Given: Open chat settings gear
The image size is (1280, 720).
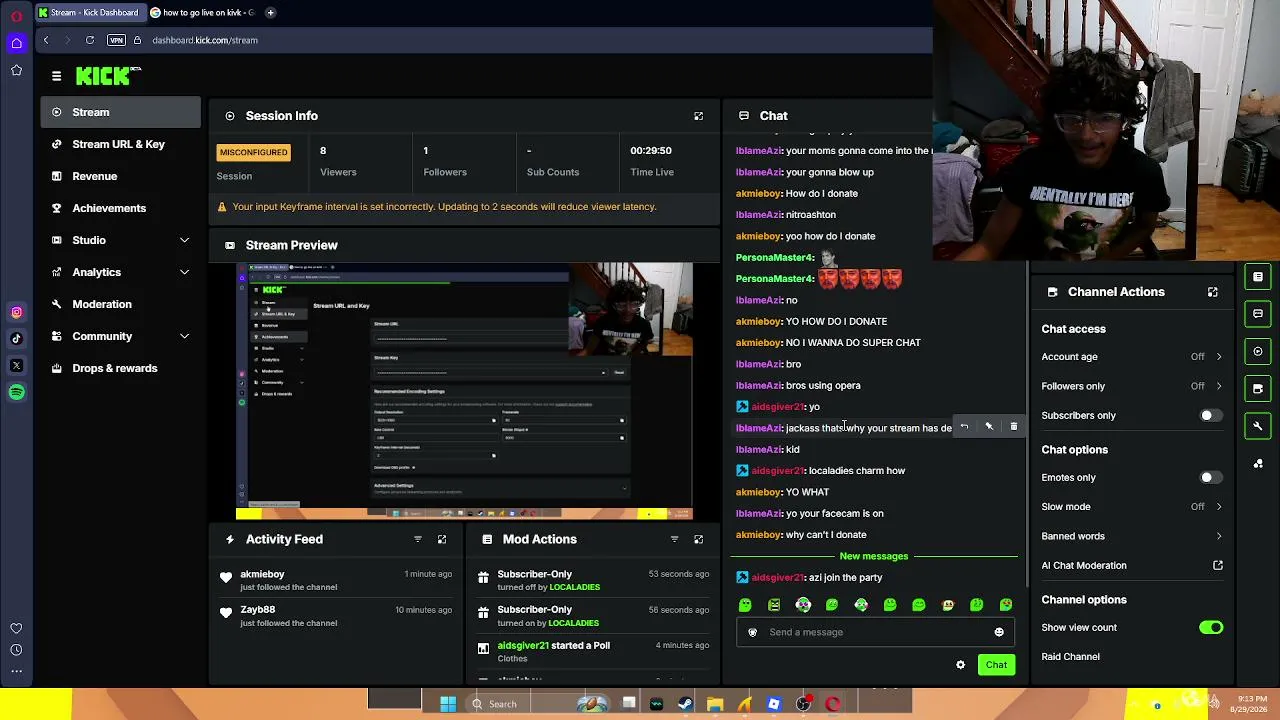Looking at the screenshot, I should tap(961, 665).
